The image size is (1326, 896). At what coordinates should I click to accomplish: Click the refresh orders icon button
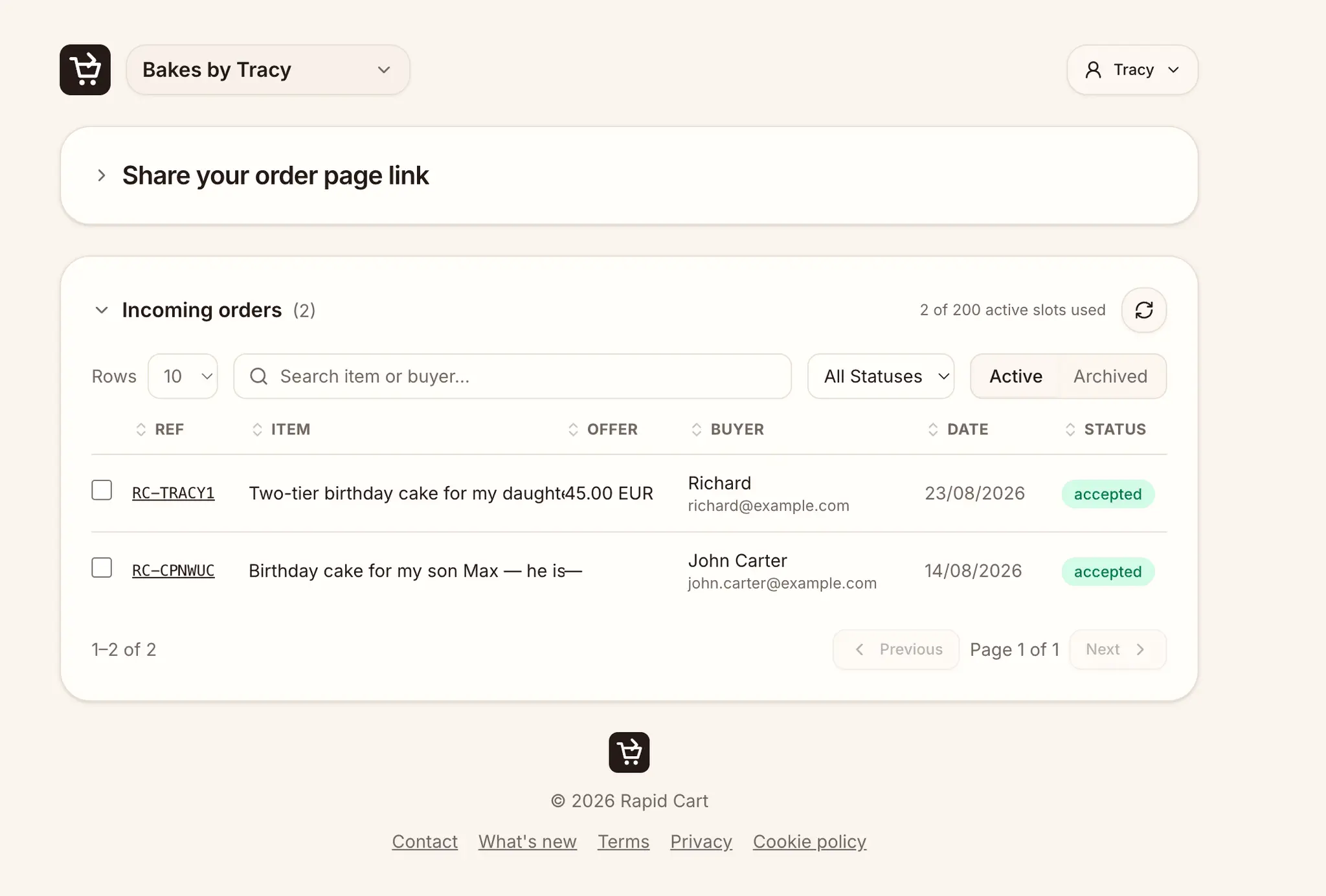click(x=1144, y=310)
